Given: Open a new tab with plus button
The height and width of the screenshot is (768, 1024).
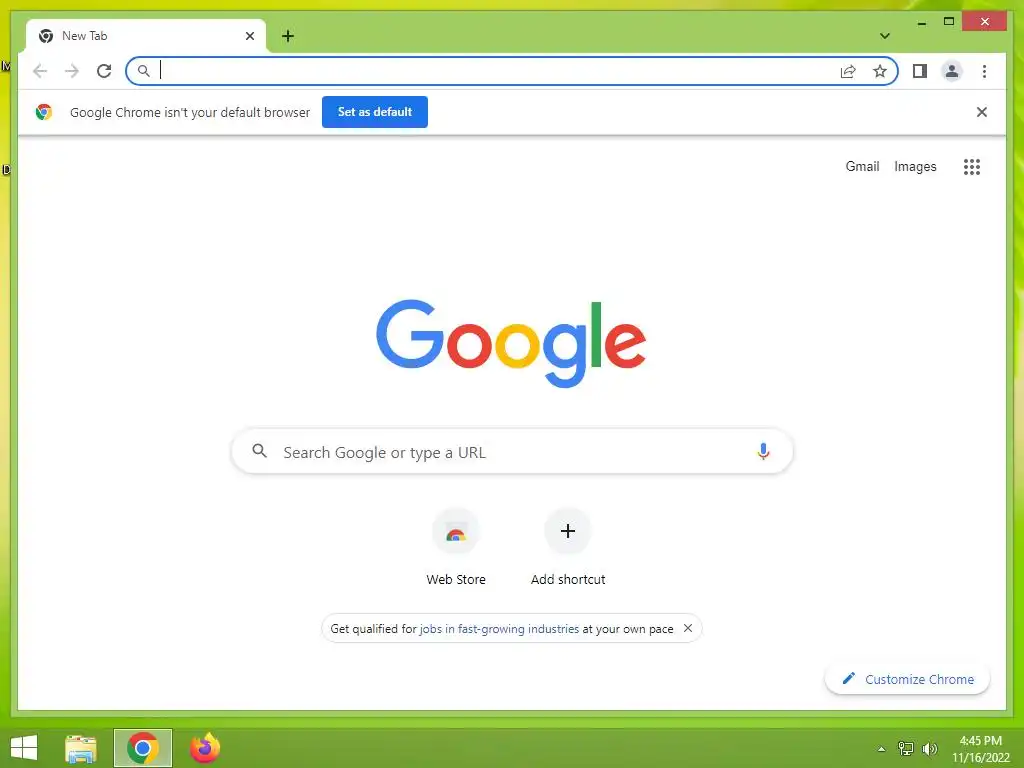Looking at the screenshot, I should 288,36.
